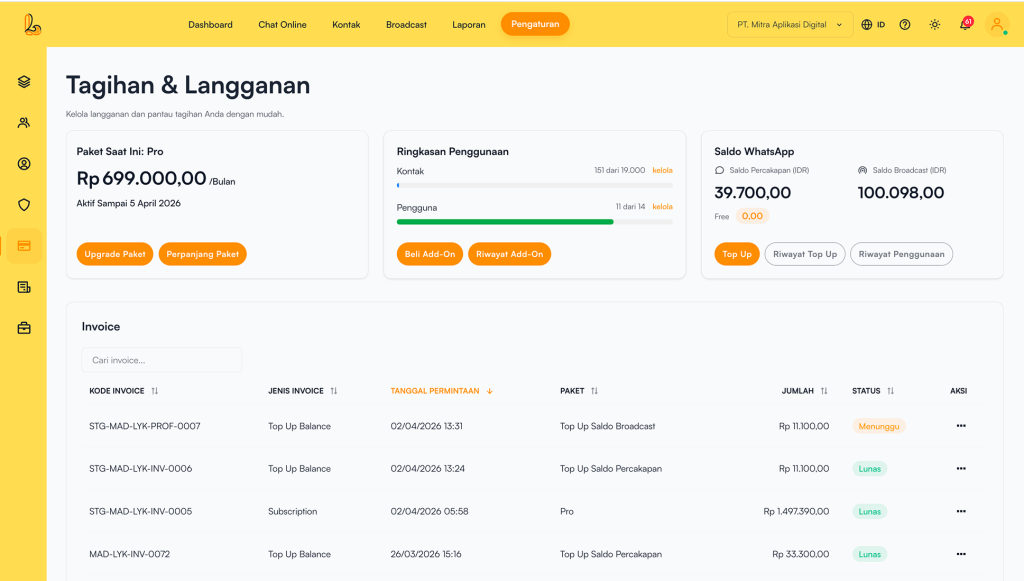The height and width of the screenshot is (581, 1024).
Task: Open the users group icon in sidebar
Action: (24, 123)
